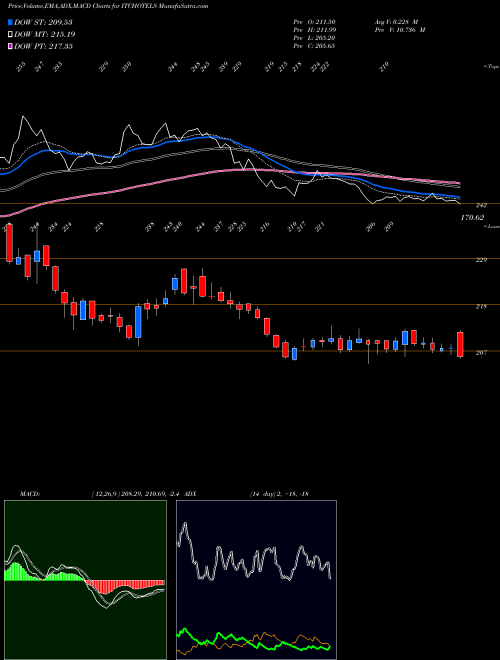The image size is (500, 660).
Task: Click the 'Pre V: 10.736 M' volume text
Action: tap(399, 30)
